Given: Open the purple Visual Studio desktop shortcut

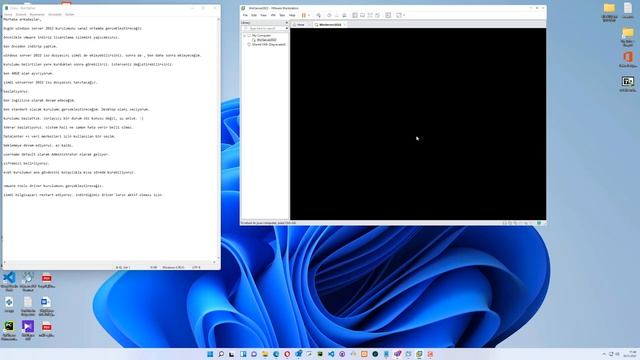Looking at the screenshot, I should (28, 330).
